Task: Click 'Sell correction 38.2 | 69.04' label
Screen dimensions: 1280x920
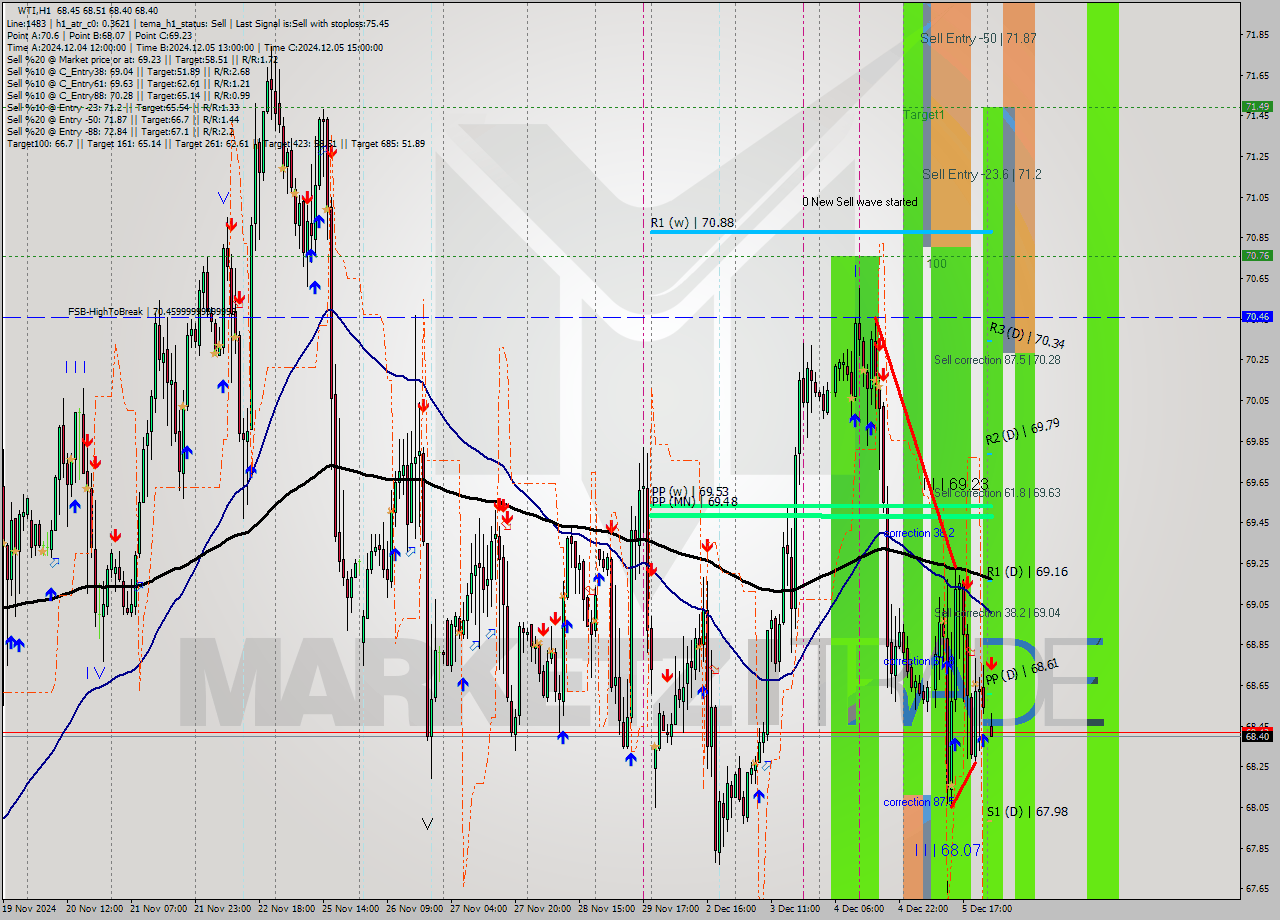Action: tap(997, 612)
